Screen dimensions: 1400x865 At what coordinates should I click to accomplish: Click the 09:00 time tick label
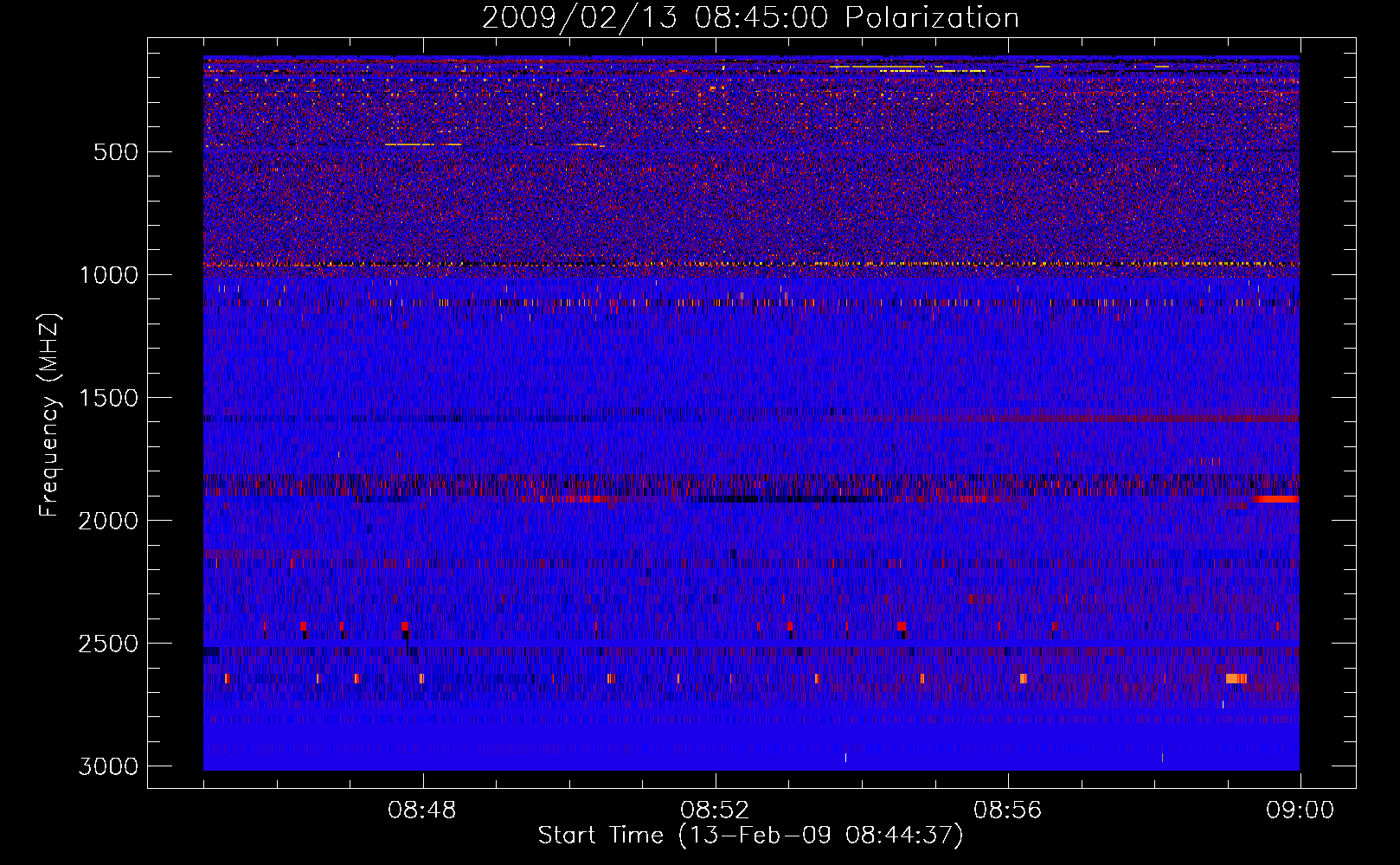pyautogui.click(x=1300, y=811)
